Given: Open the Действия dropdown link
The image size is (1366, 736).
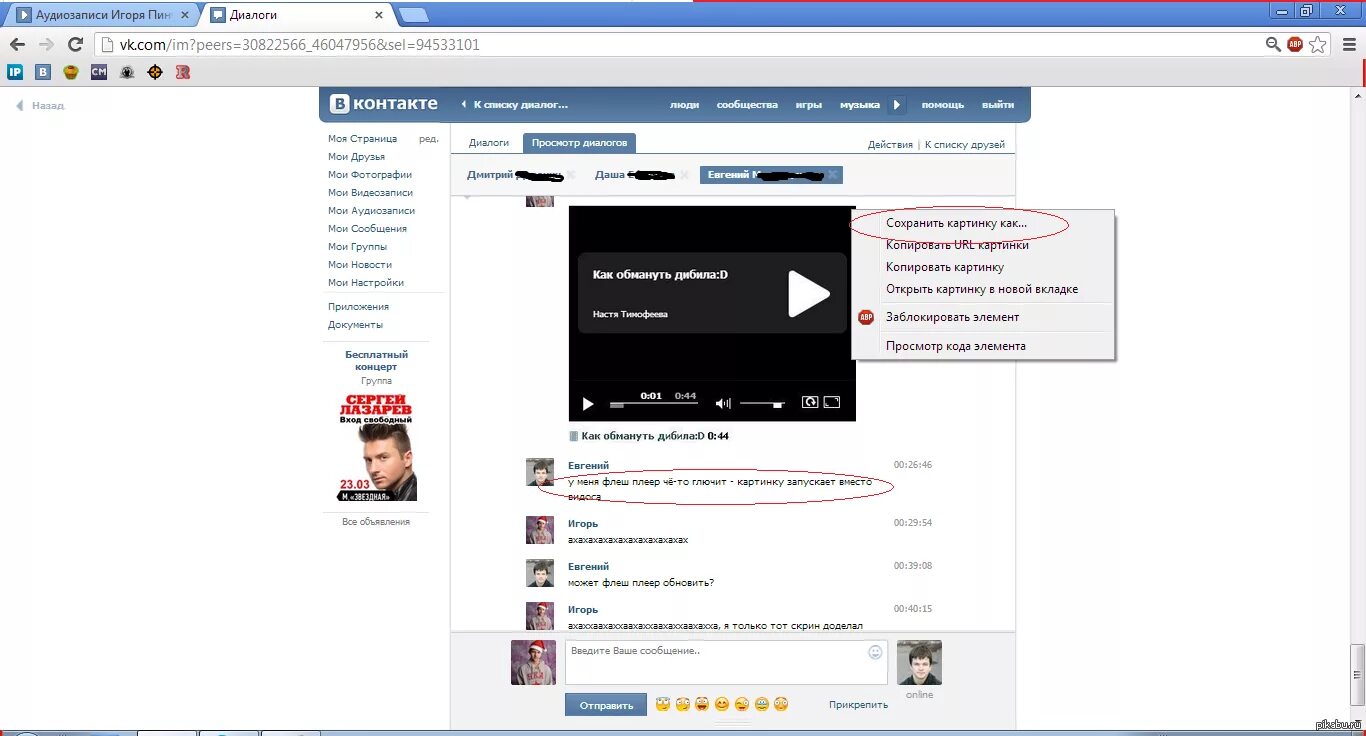Looking at the screenshot, I should coord(890,145).
